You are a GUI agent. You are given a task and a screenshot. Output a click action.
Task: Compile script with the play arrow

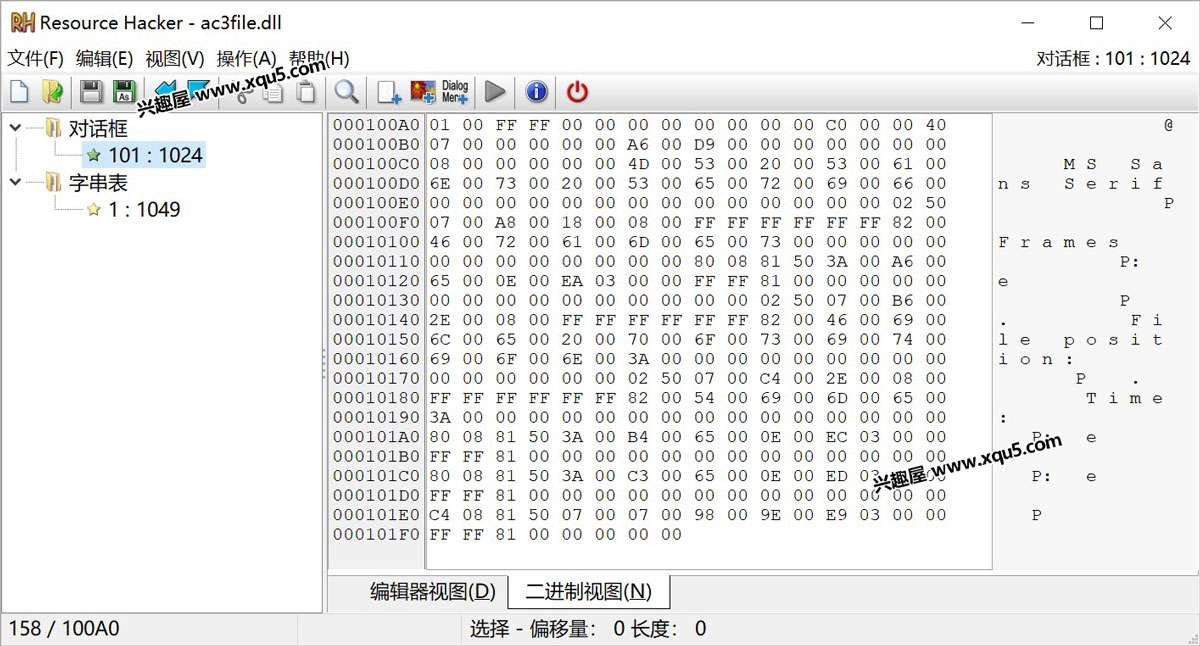pos(495,92)
